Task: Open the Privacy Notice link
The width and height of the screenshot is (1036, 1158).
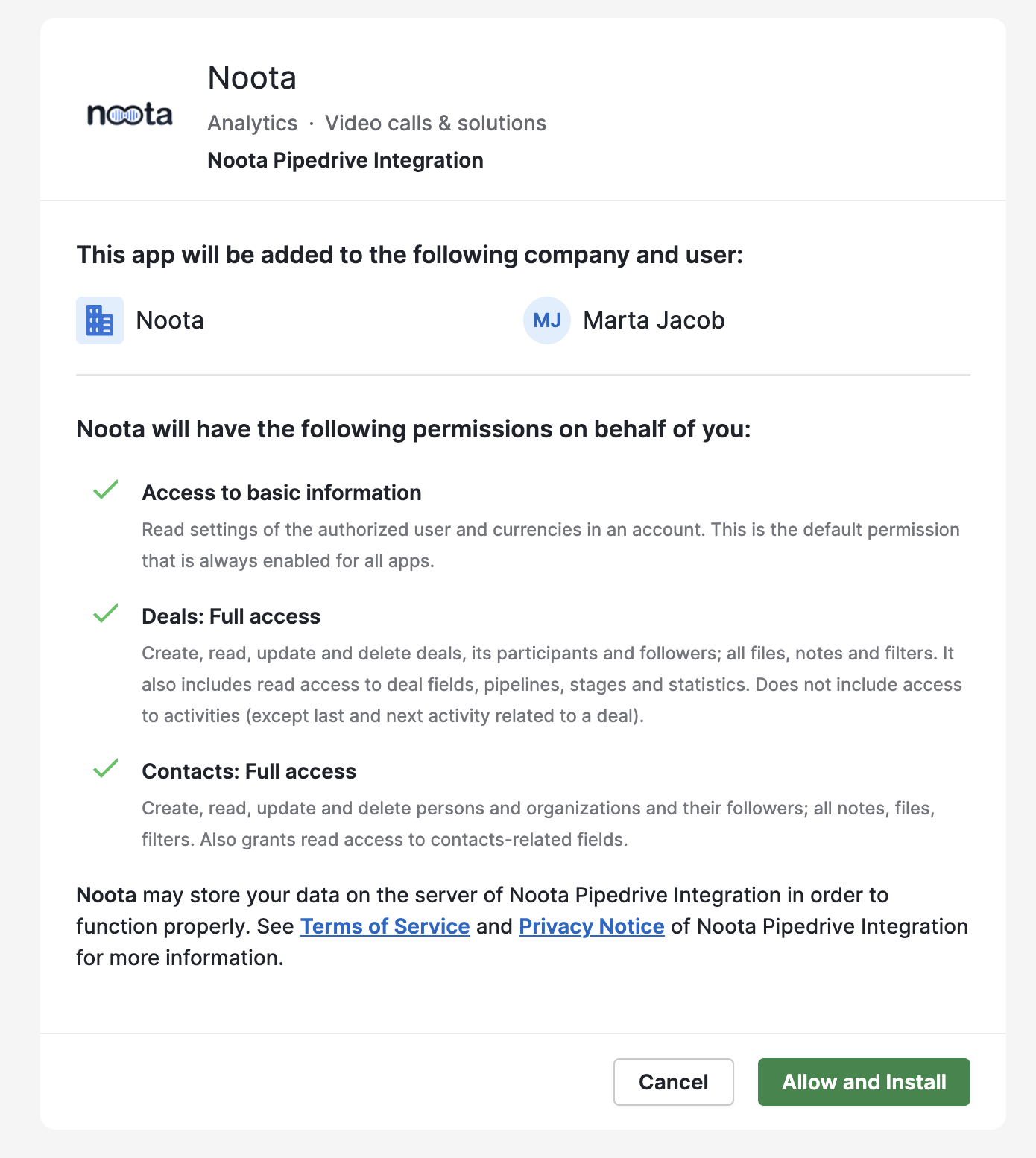Action: (591, 926)
